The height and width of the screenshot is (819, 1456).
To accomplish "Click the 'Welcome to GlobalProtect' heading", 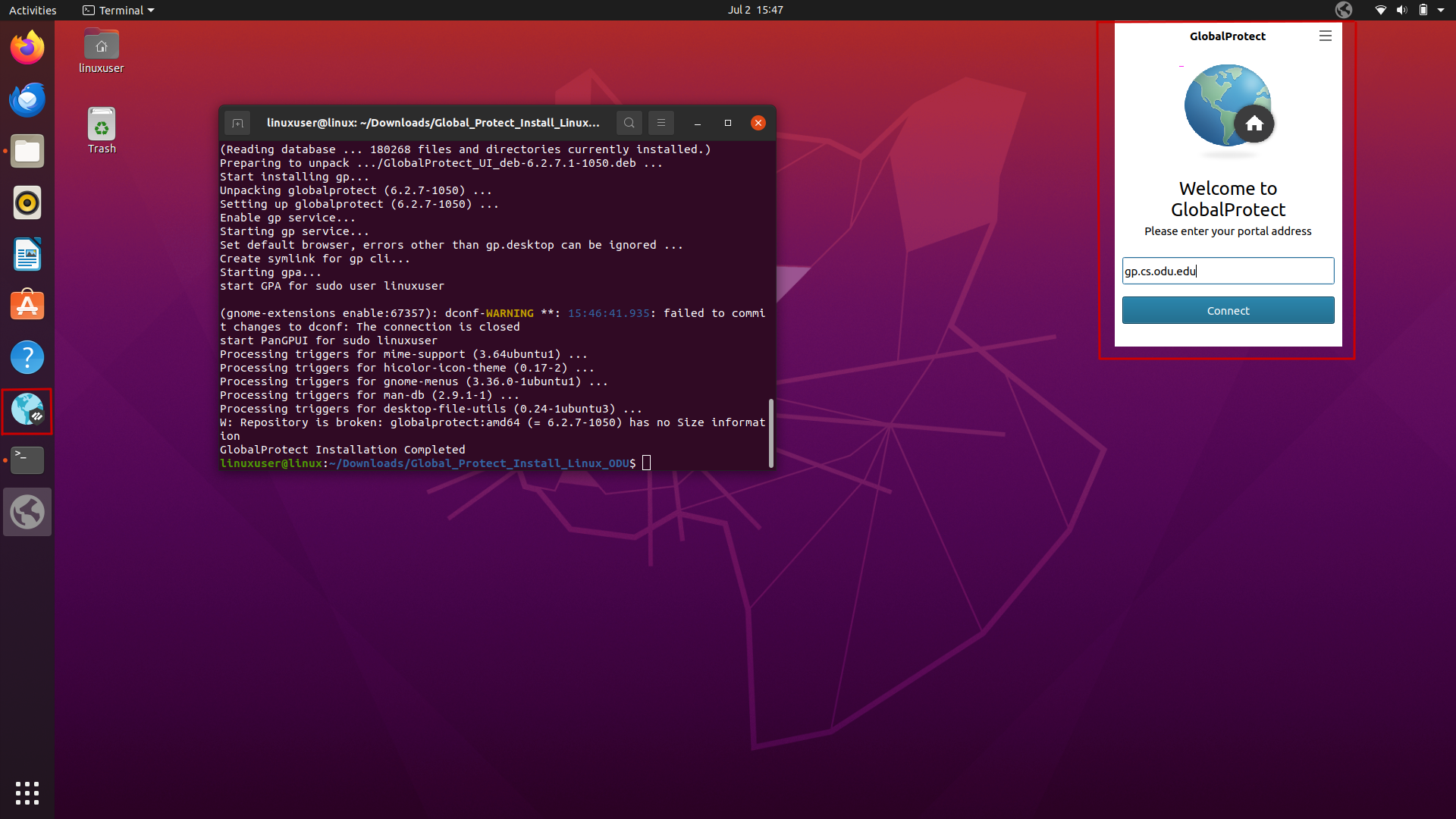I will point(1228,199).
